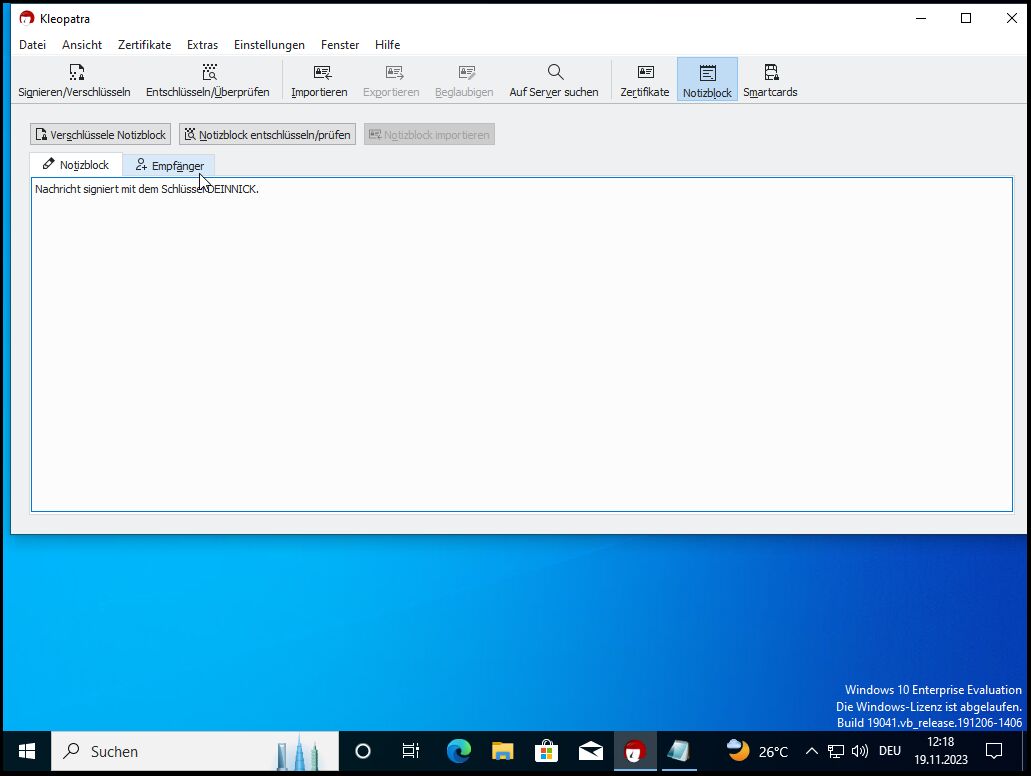This screenshot has width=1031, height=776.
Task: Open the Extras menu
Action: click(x=202, y=45)
